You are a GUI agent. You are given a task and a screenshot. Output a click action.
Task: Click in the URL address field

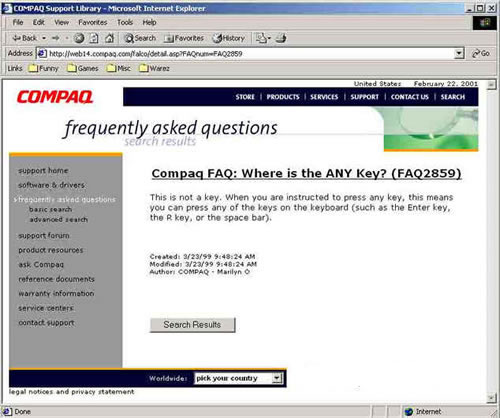point(250,53)
